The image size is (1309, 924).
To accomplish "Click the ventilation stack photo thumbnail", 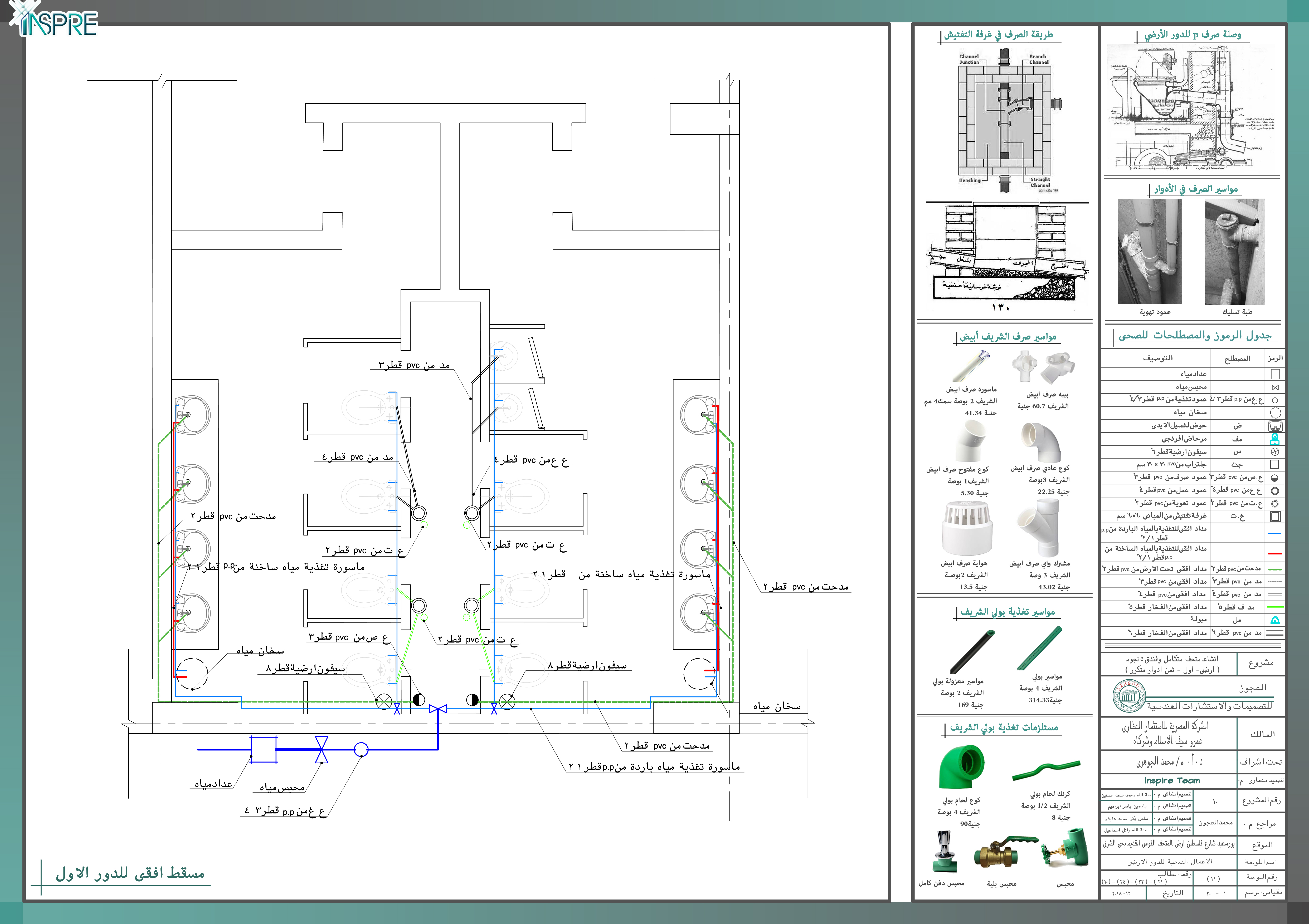I will pyautogui.click(x=1149, y=251).
